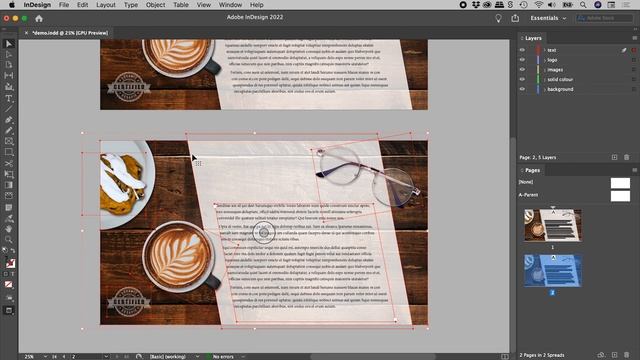
Task: Create new page in Pages panel
Action: click(614, 355)
